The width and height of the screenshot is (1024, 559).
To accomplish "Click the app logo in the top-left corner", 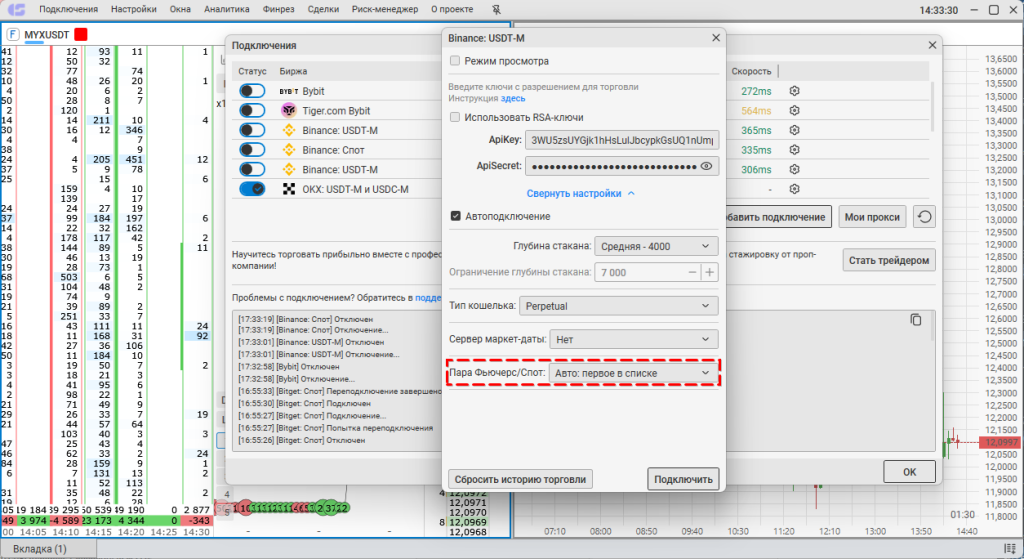I will [x=16, y=10].
